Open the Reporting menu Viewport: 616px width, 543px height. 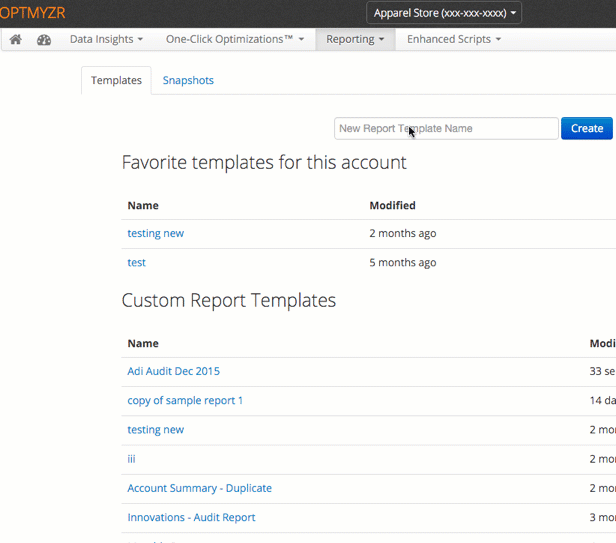pyautogui.click(x=355, y=40)
